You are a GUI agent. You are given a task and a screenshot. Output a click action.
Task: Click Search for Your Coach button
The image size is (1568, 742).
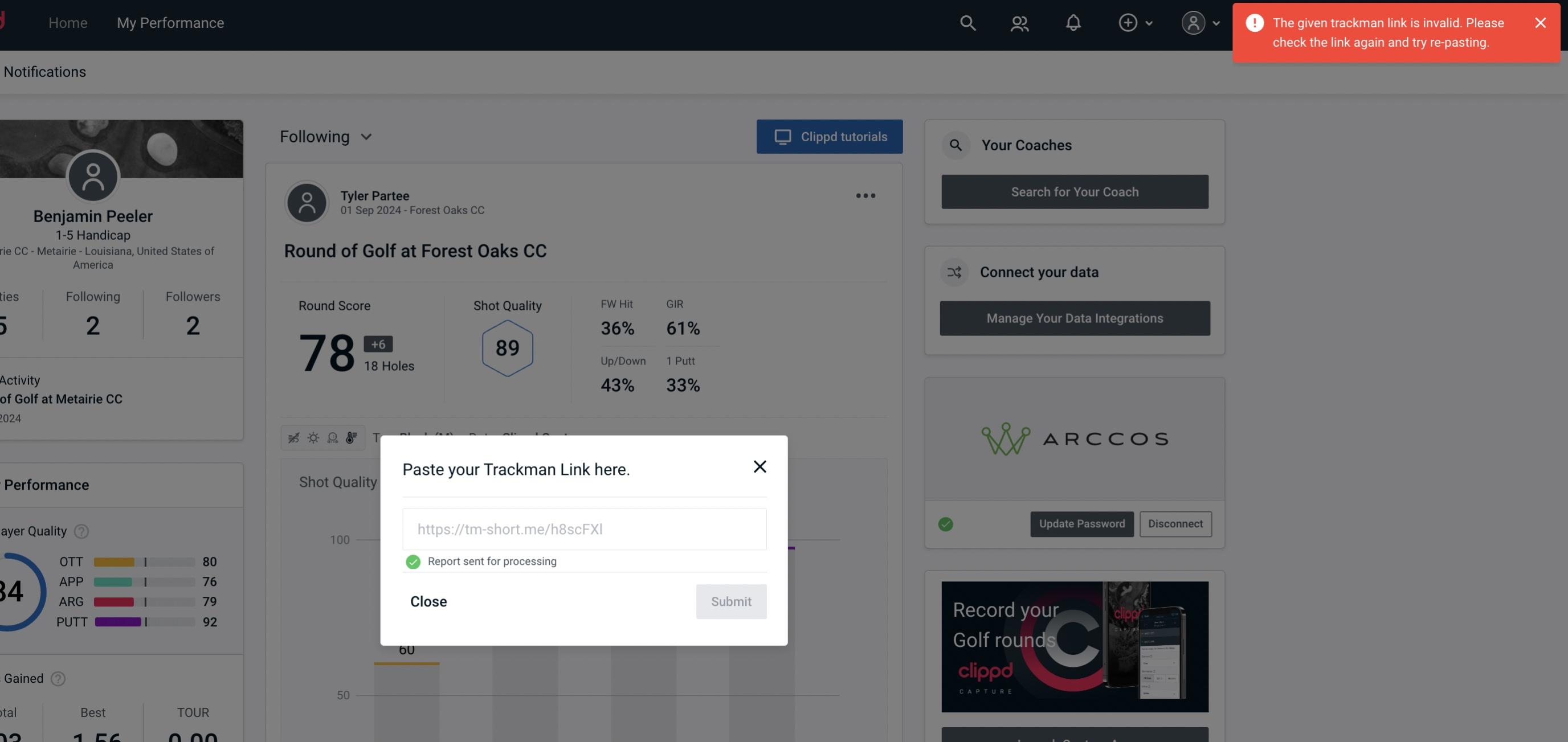tap(1075, 191)
